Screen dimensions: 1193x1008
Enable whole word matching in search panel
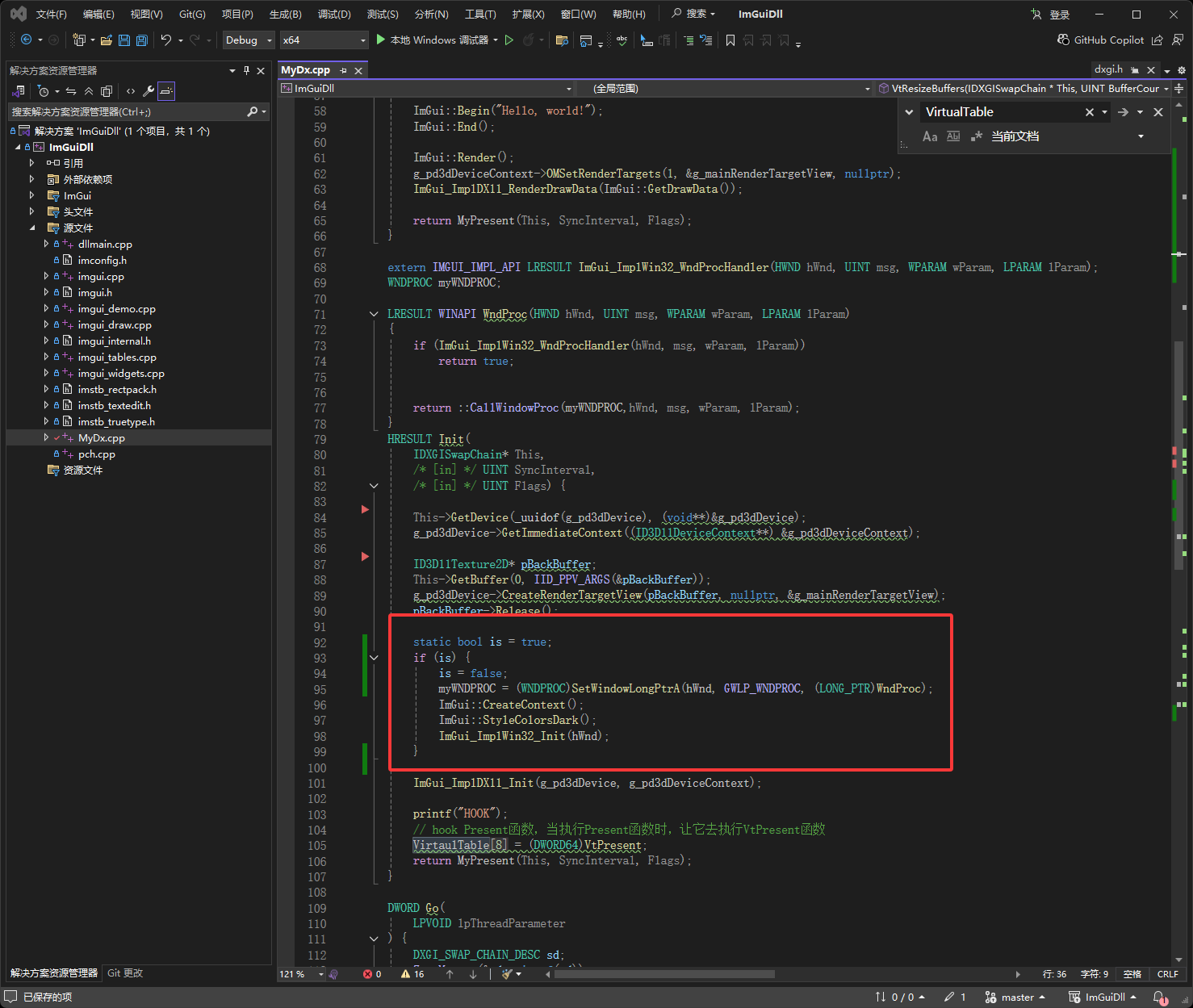(x=953, y=136)
